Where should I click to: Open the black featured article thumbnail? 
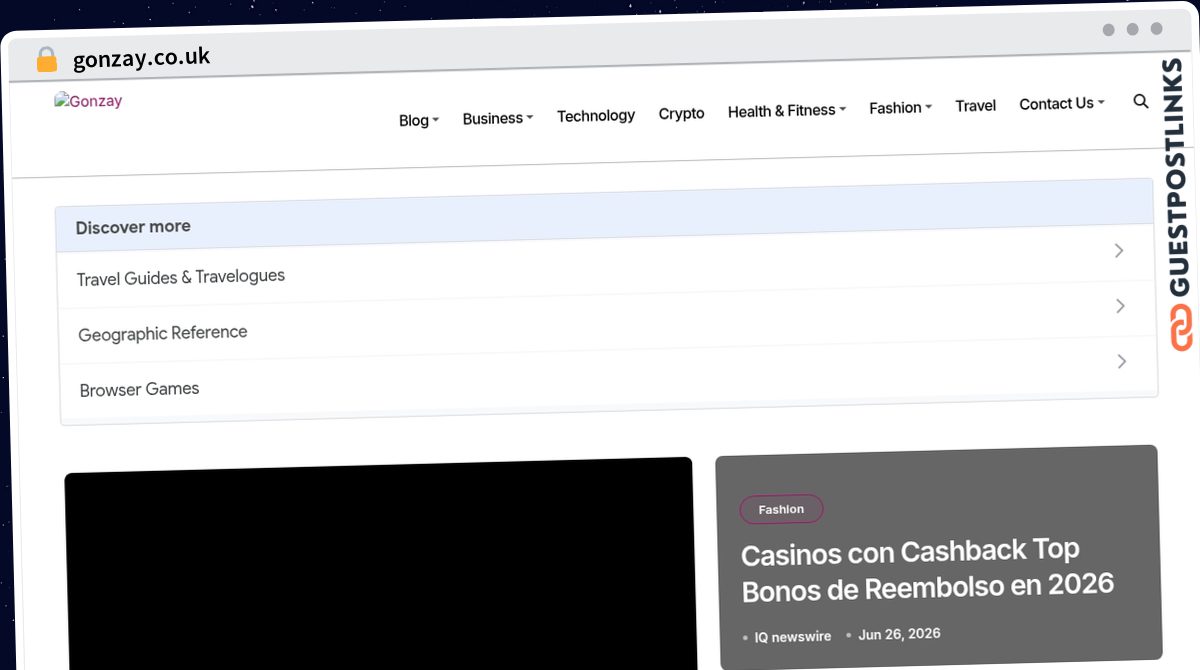tap(380, 565)
